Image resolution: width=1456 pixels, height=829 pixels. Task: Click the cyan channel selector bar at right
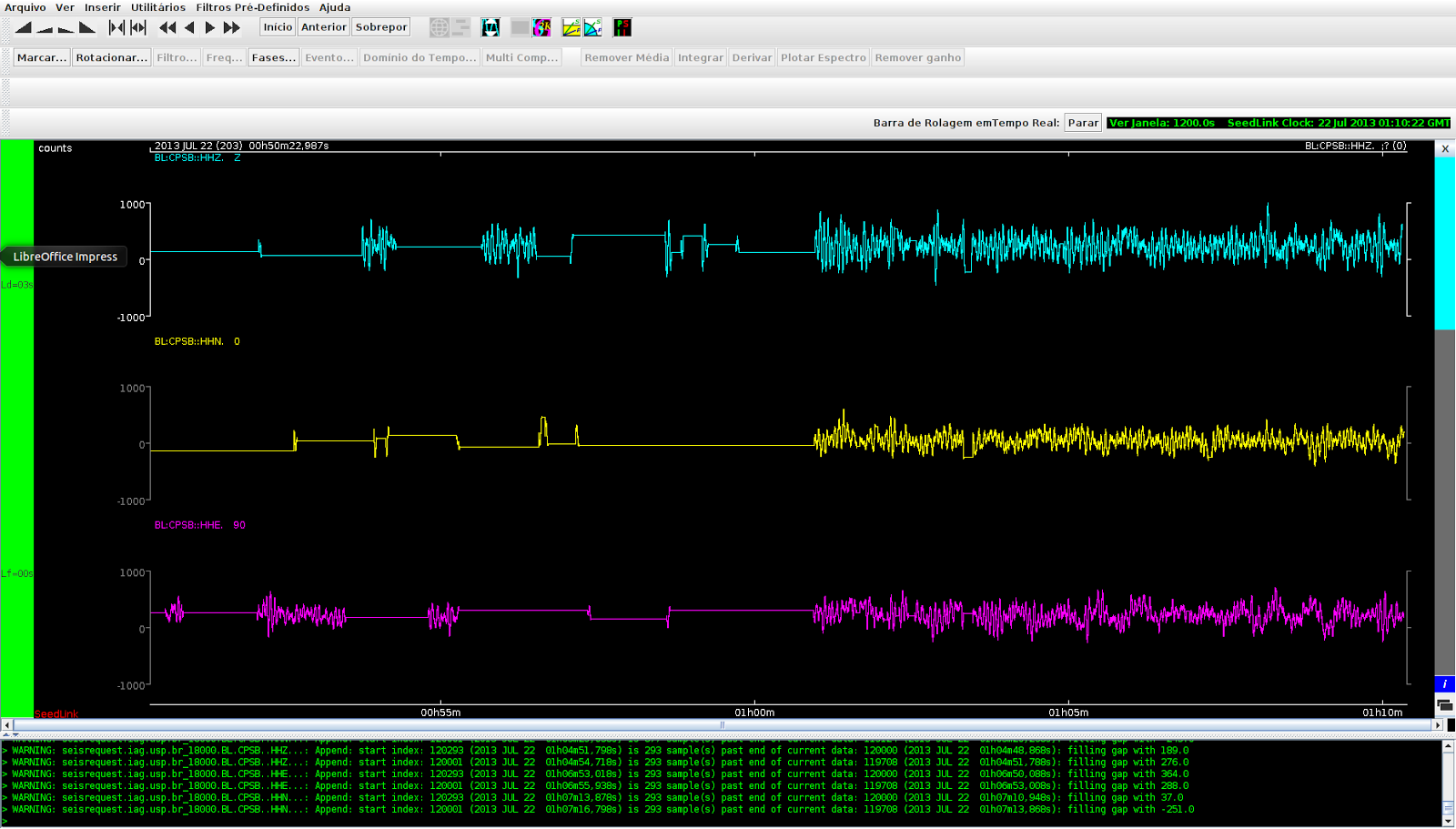click(1444, 242)
